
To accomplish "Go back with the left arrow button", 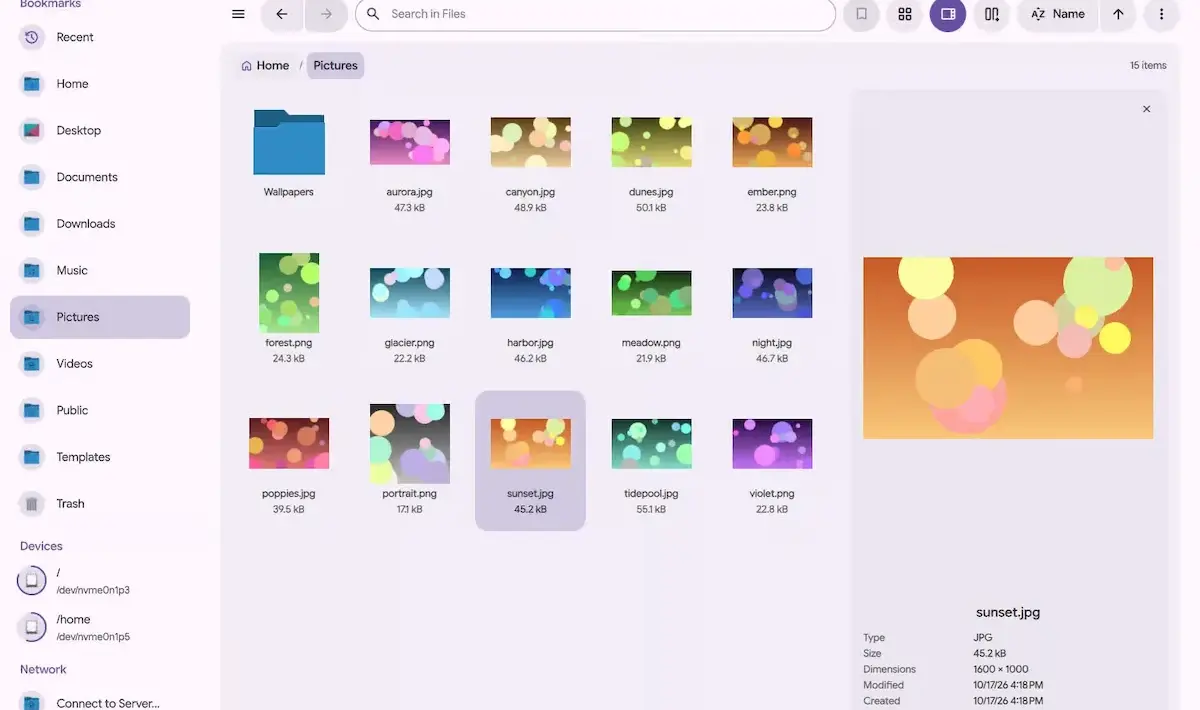I will click(x=282, y=14).
